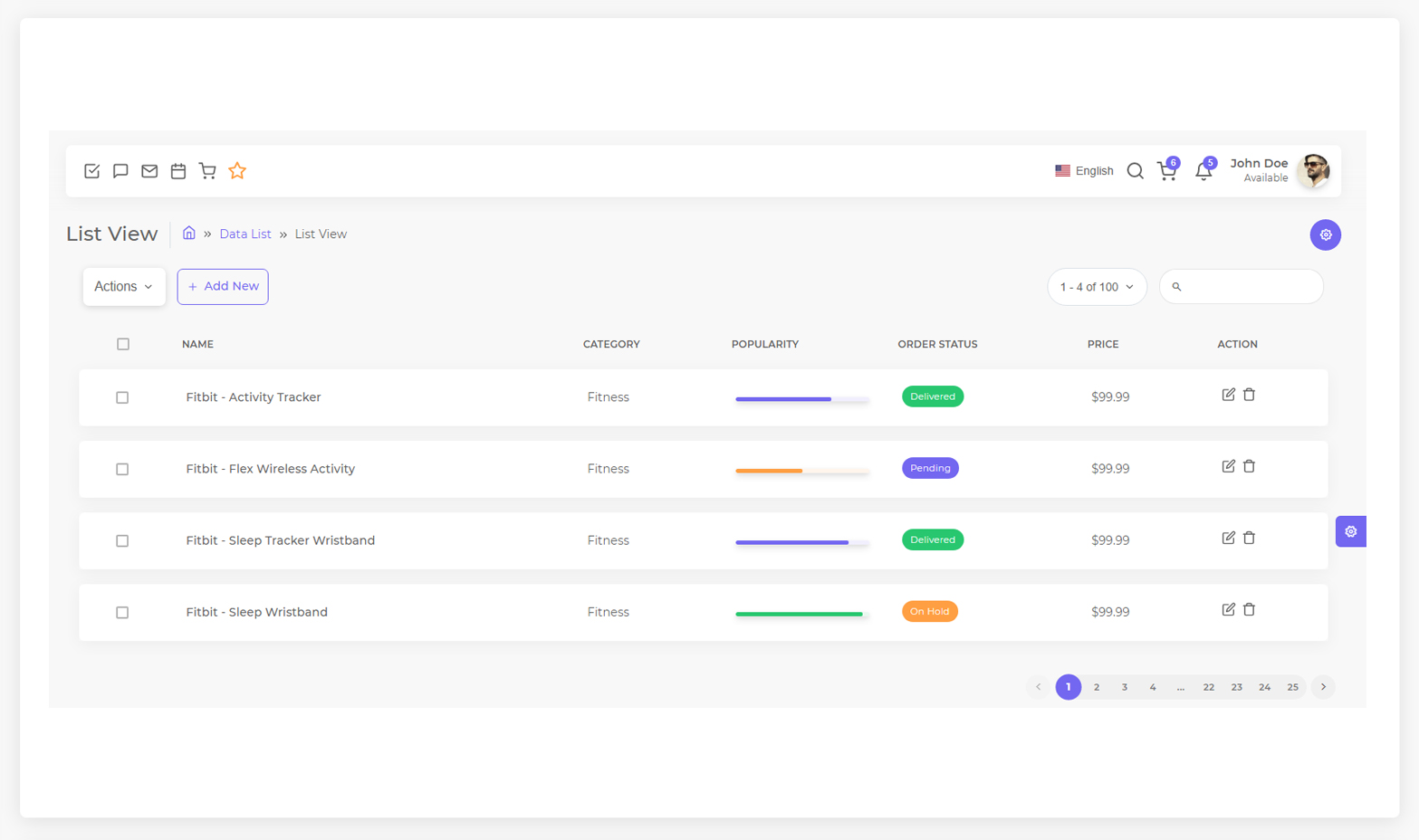Delete Fitbit - Flex Wireless Activity row
The height and width of the screenshot is (840, 1419).
pos(1249,466)
